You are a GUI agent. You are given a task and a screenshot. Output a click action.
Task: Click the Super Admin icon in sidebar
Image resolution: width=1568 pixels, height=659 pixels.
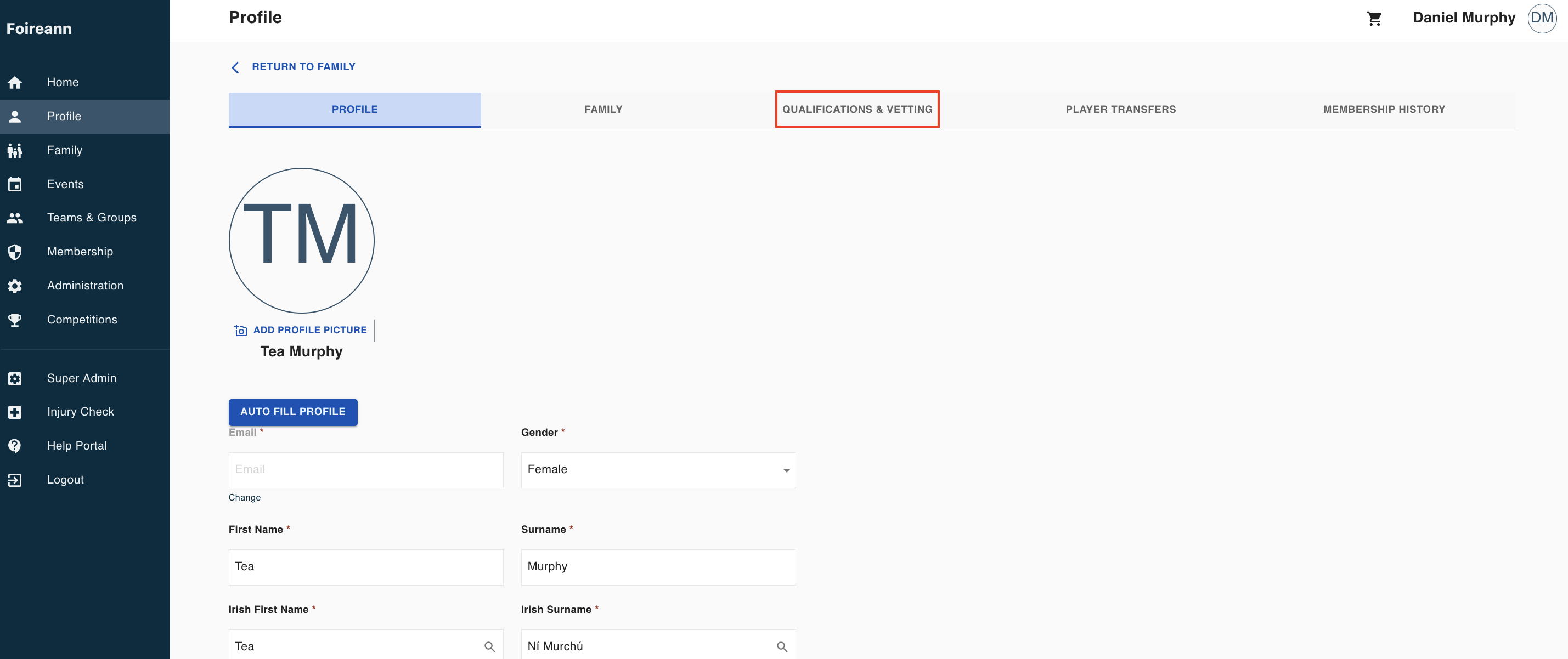15,378
